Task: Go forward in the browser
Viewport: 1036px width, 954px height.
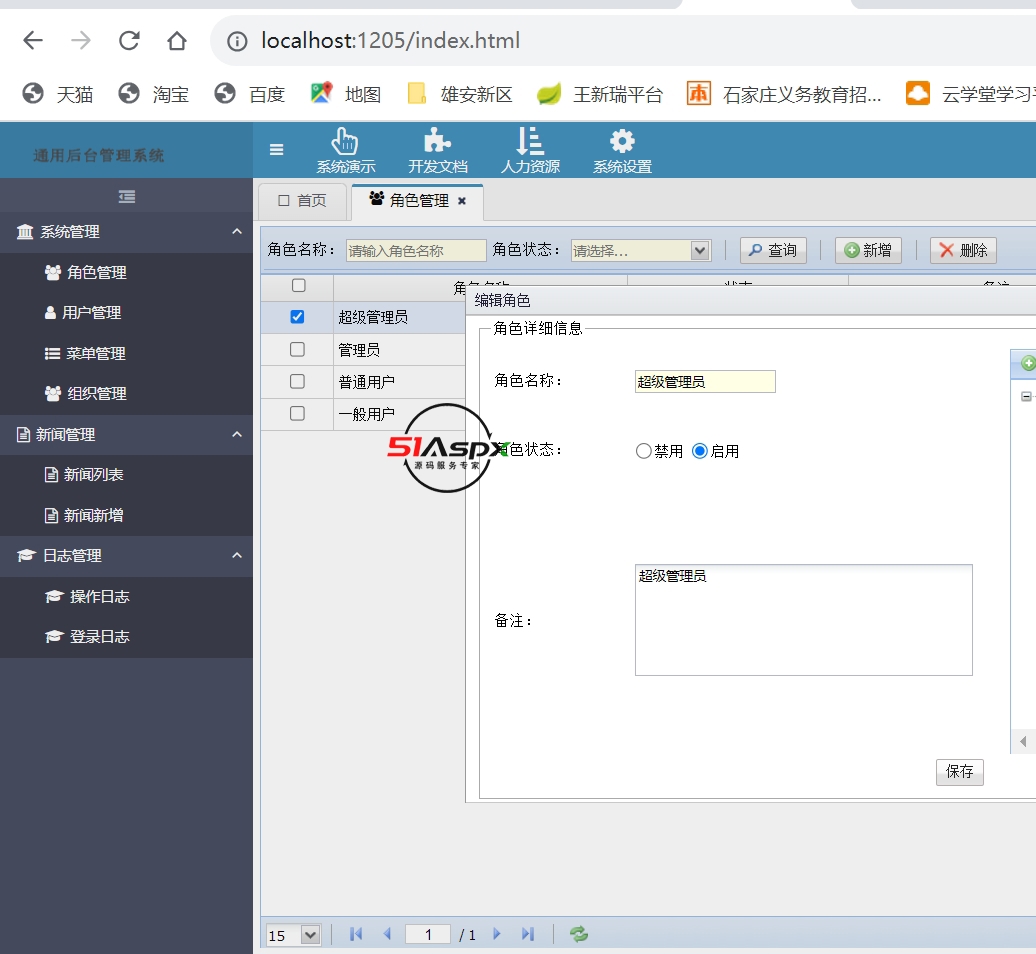Action: [81, 41]
